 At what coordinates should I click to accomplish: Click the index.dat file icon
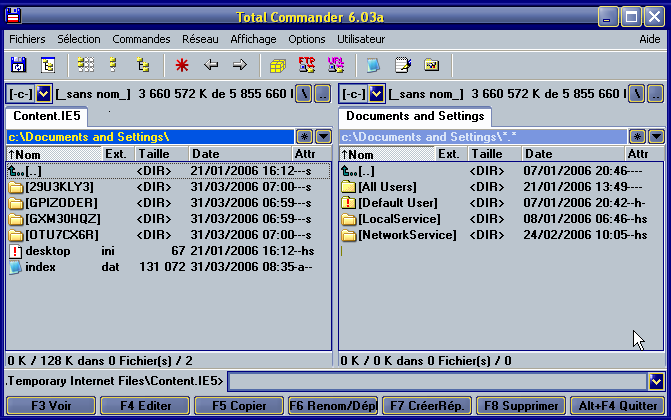15,267
